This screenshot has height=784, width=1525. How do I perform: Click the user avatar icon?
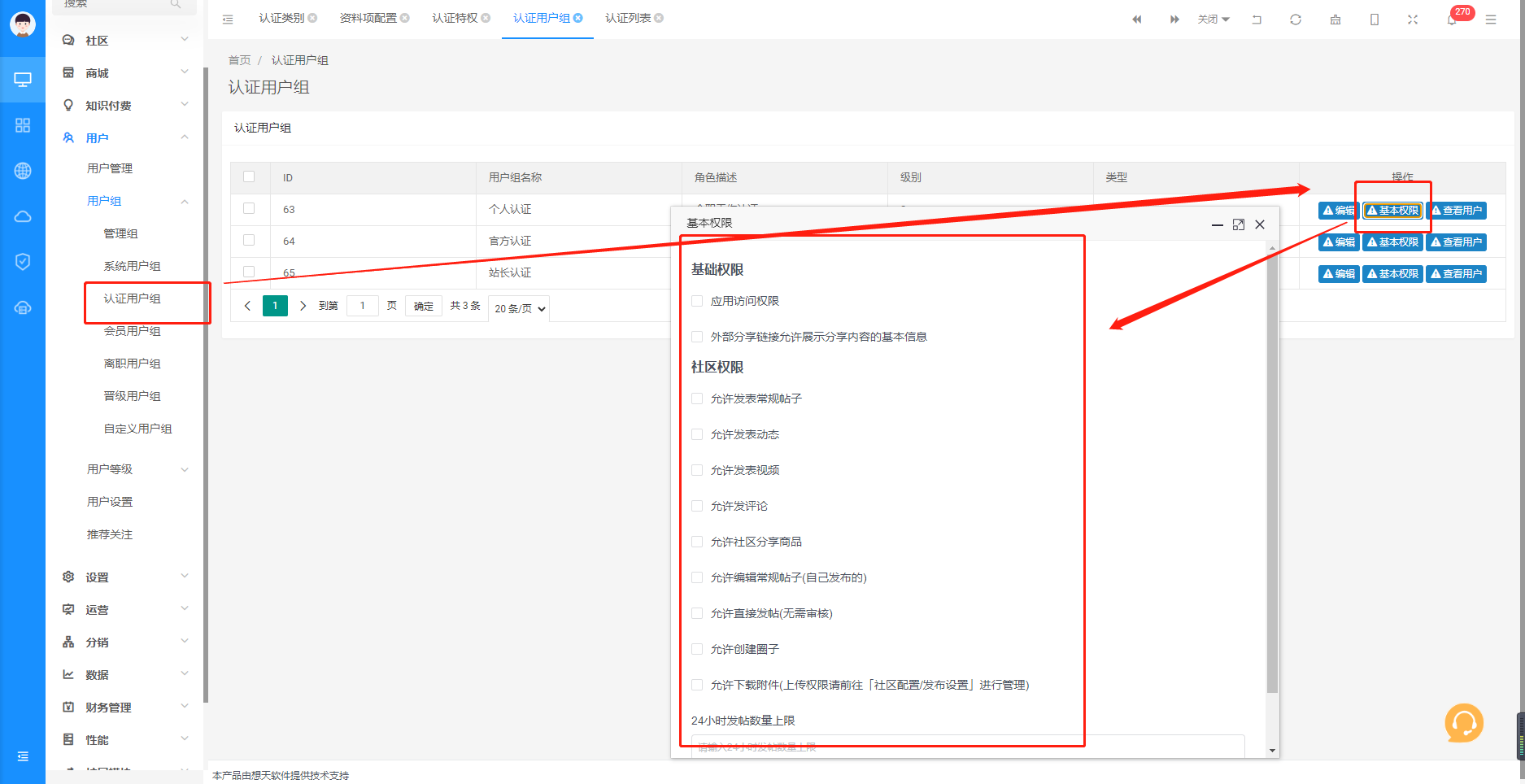(23, 24)
